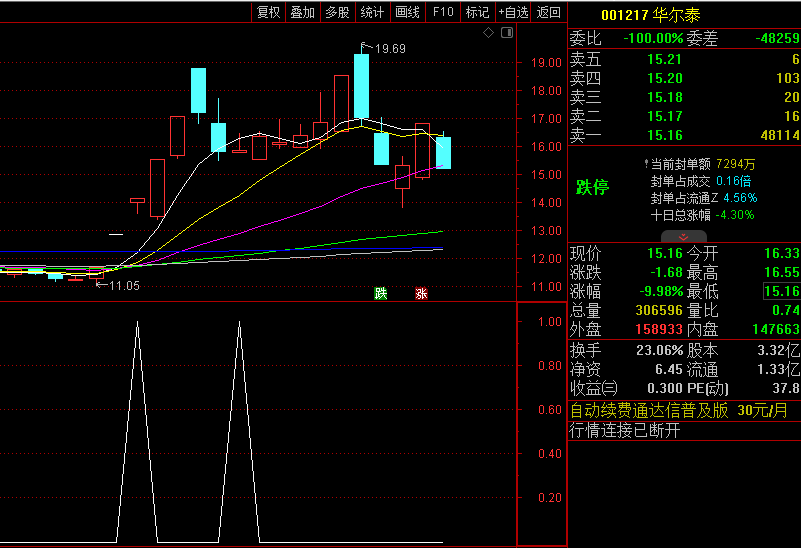The image size is (801, 548).
Task: Toggle the side panel layout icon
Action: [507, 33]
